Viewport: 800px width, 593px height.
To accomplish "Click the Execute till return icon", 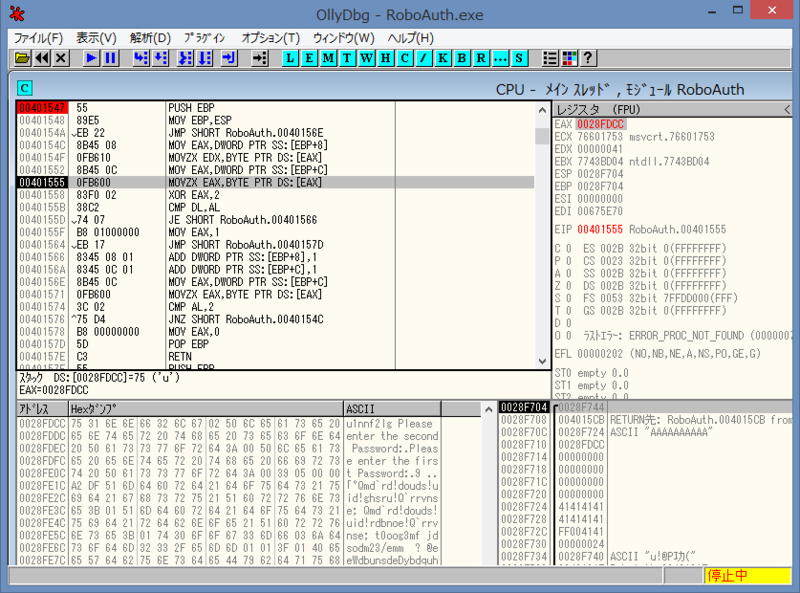I will [x=229, y=58].
